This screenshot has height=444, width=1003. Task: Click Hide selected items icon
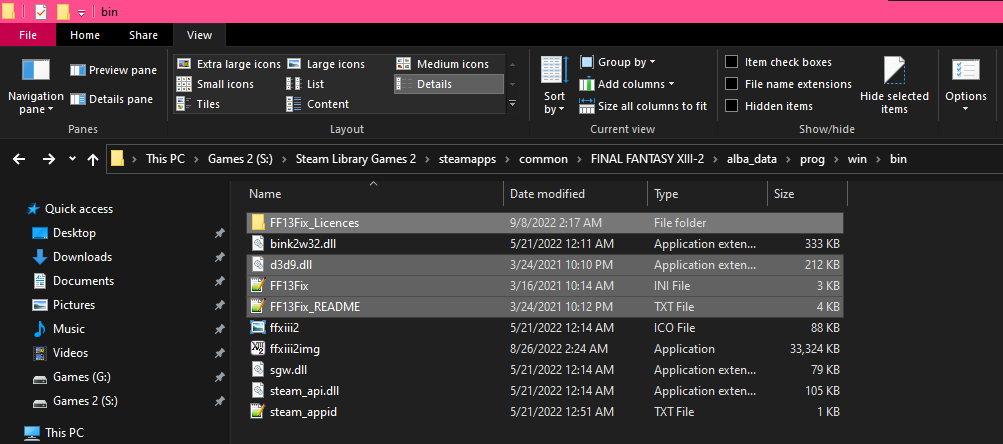pyautogui.click(x=894, y=74)
